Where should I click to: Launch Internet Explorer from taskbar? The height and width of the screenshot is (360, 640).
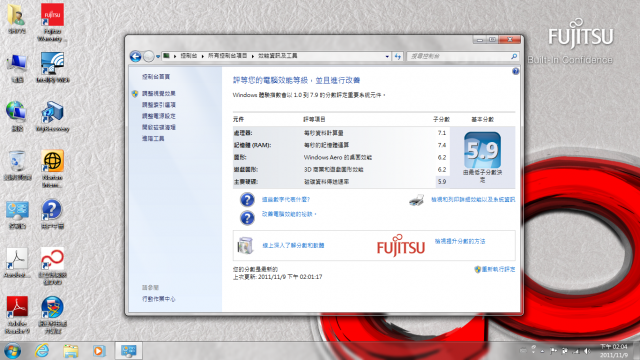[x=42, y=351]
